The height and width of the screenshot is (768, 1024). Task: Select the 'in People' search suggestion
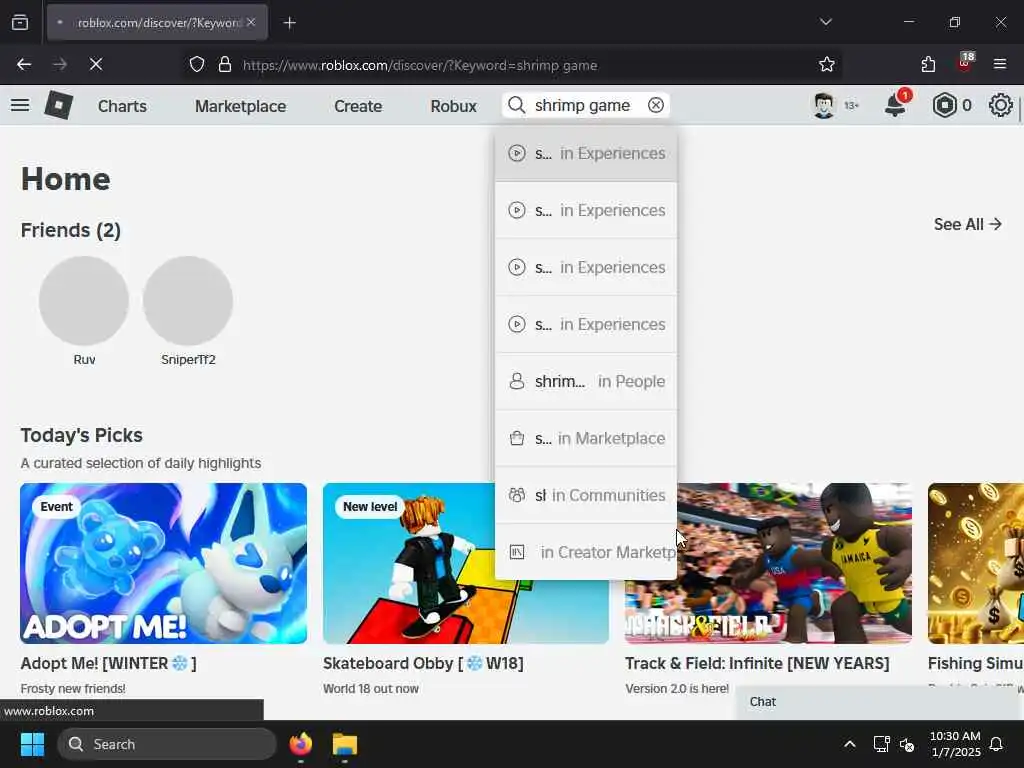[586, 381]
